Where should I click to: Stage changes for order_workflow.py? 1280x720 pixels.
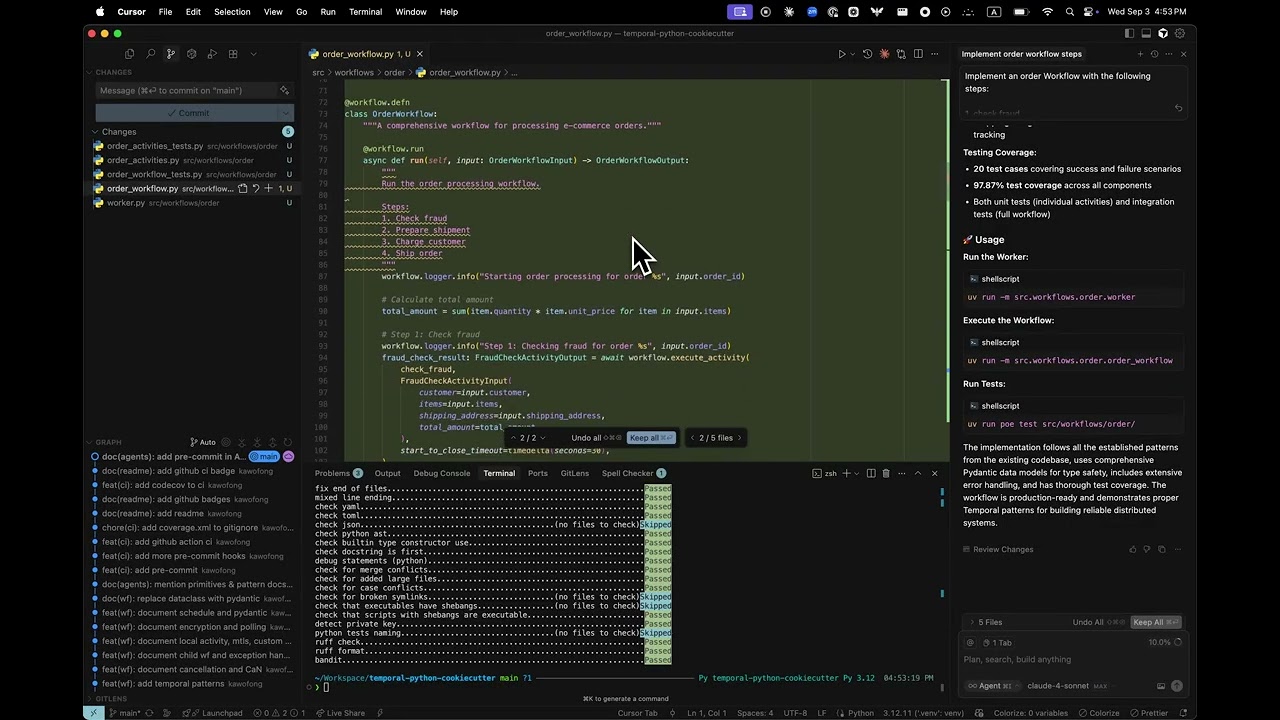point(267,188)
